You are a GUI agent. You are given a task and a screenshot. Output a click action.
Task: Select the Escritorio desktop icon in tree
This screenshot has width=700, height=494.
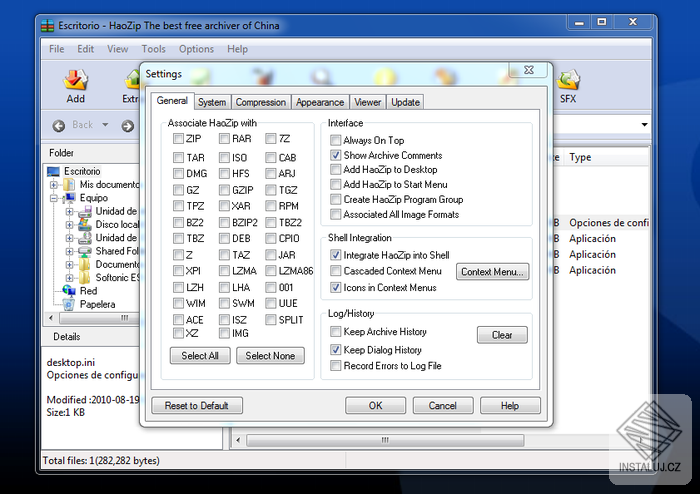click(53, 171)
